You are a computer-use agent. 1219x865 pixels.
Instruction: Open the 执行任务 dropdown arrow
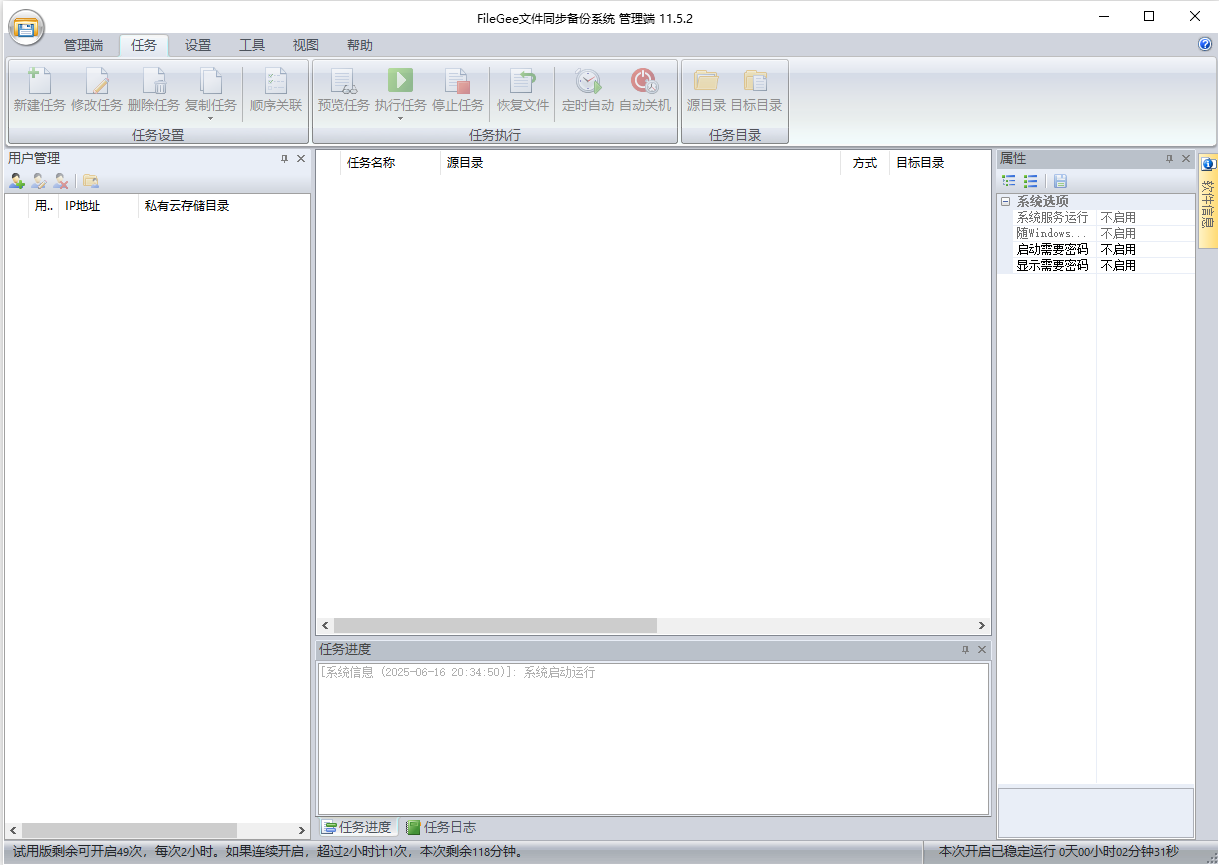click(401, 118)
